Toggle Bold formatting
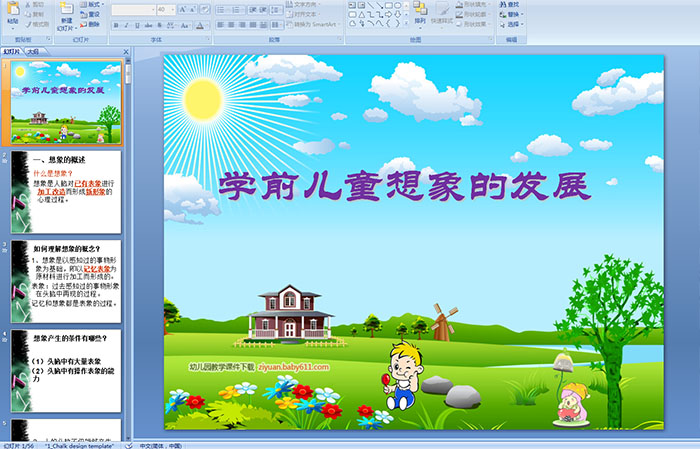 pos(116,25)
